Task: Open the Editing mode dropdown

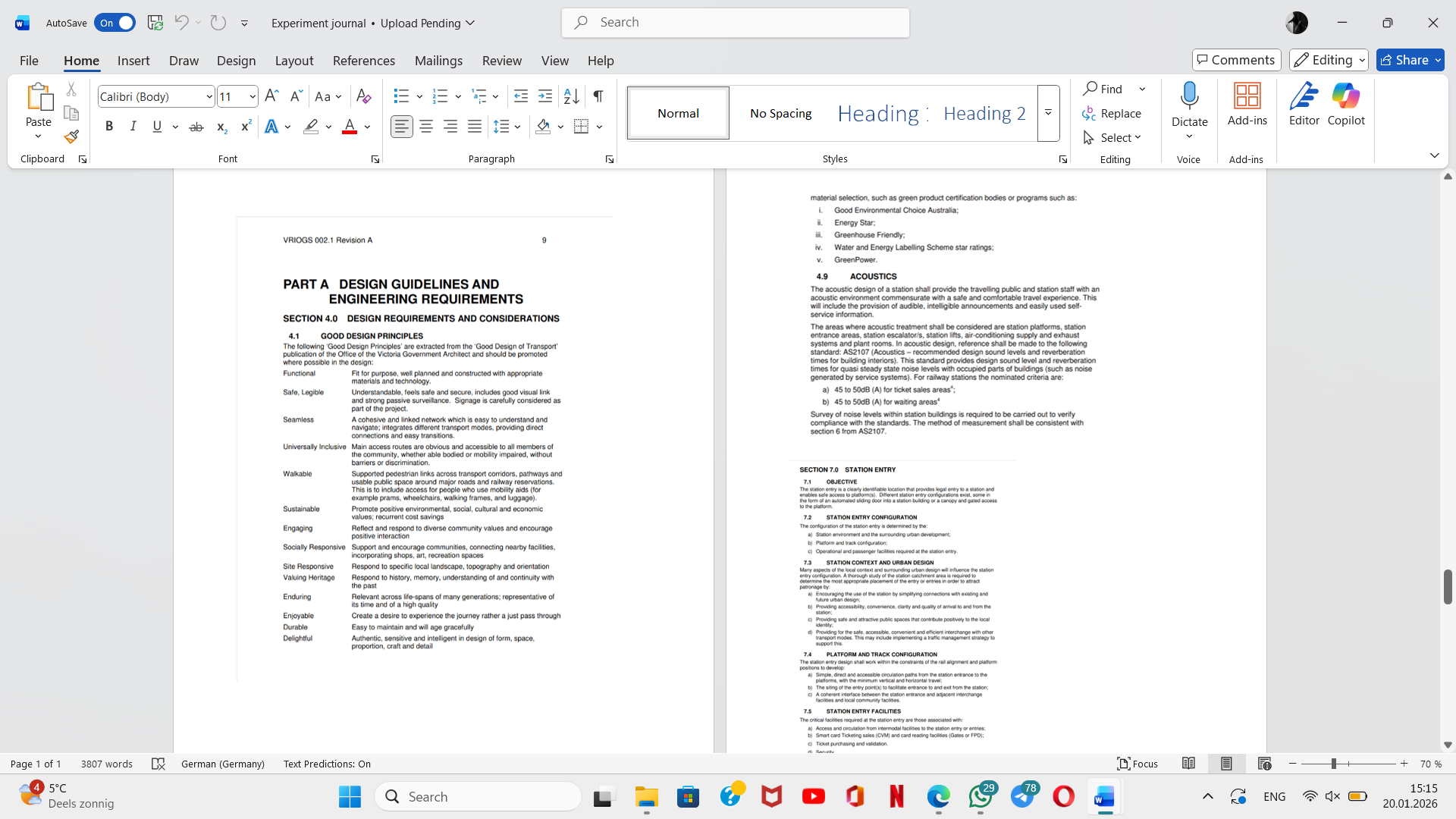Action: click(1329, 60)
